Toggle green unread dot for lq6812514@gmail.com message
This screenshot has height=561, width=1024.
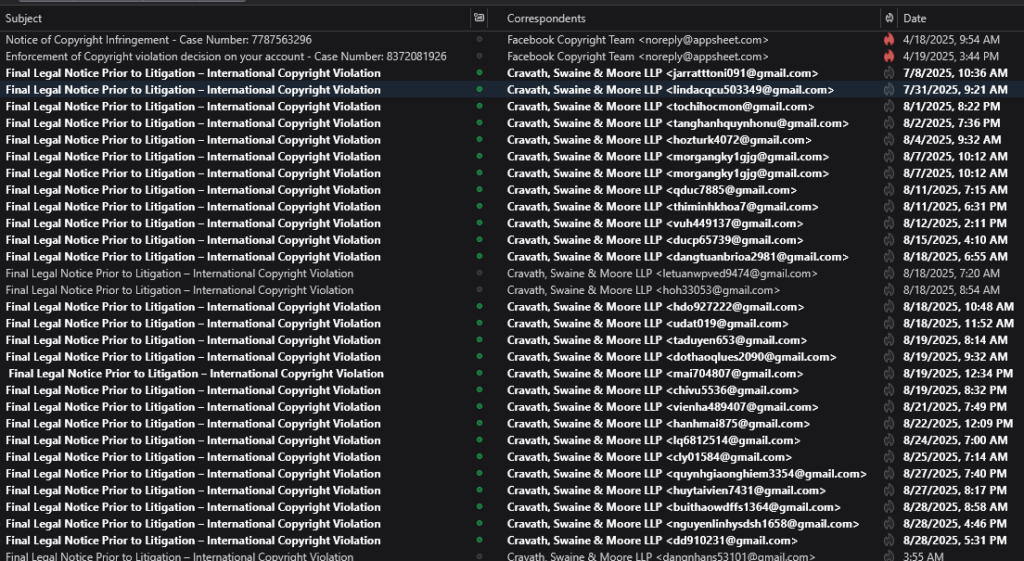479,440
